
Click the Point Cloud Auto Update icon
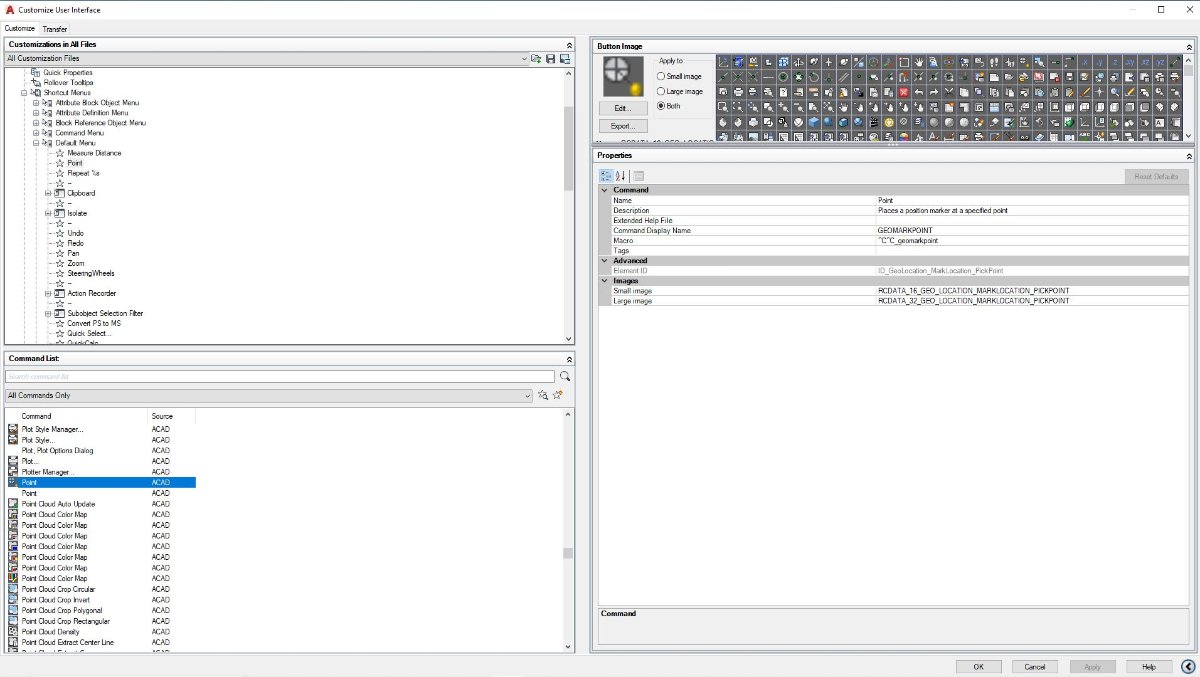[13, 504]
